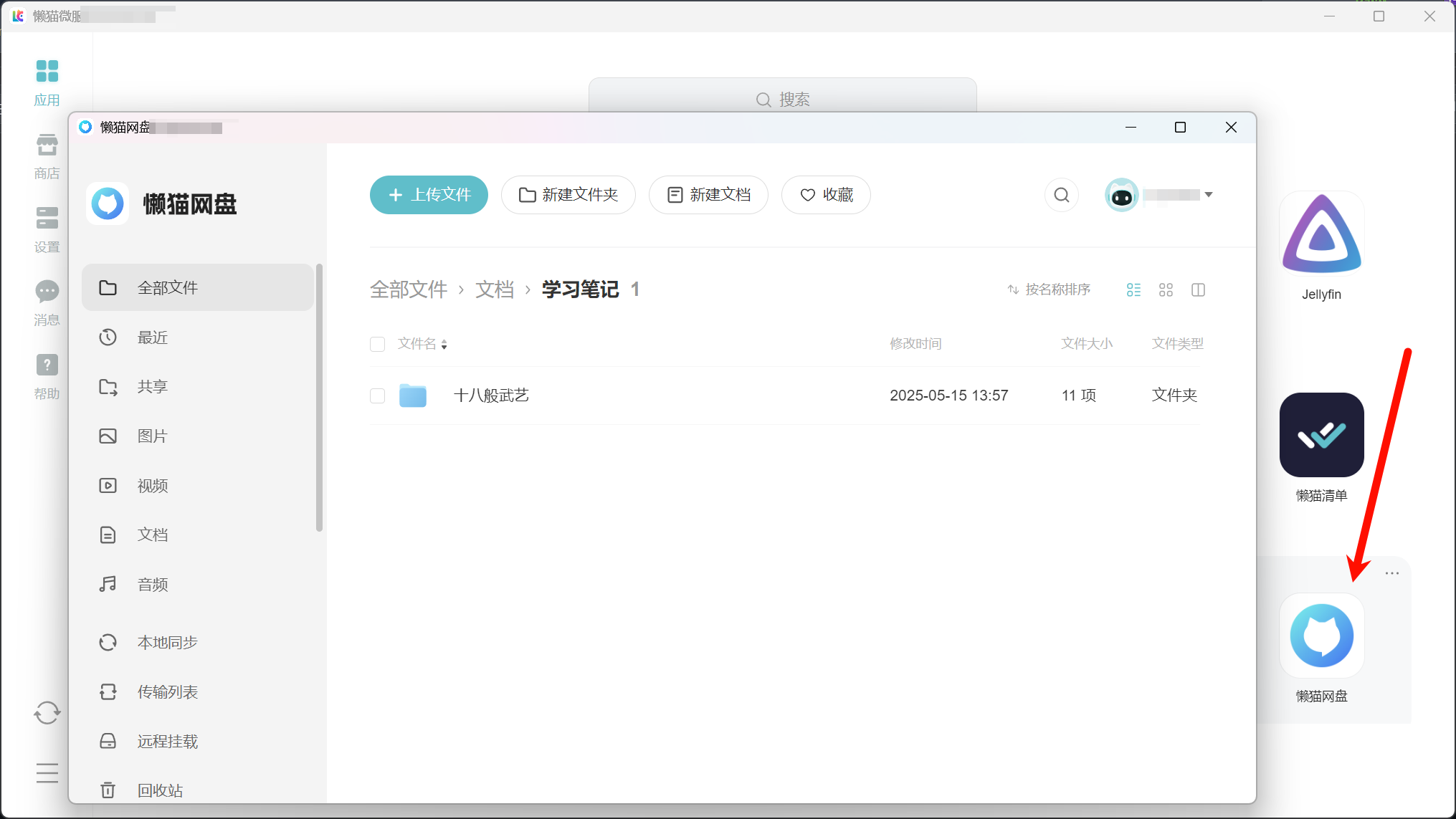The width and height of the screenshot is (1456, 819).
Task: Open the search magnifier icon in 懒猫网盘
Action: point(1061,195)
